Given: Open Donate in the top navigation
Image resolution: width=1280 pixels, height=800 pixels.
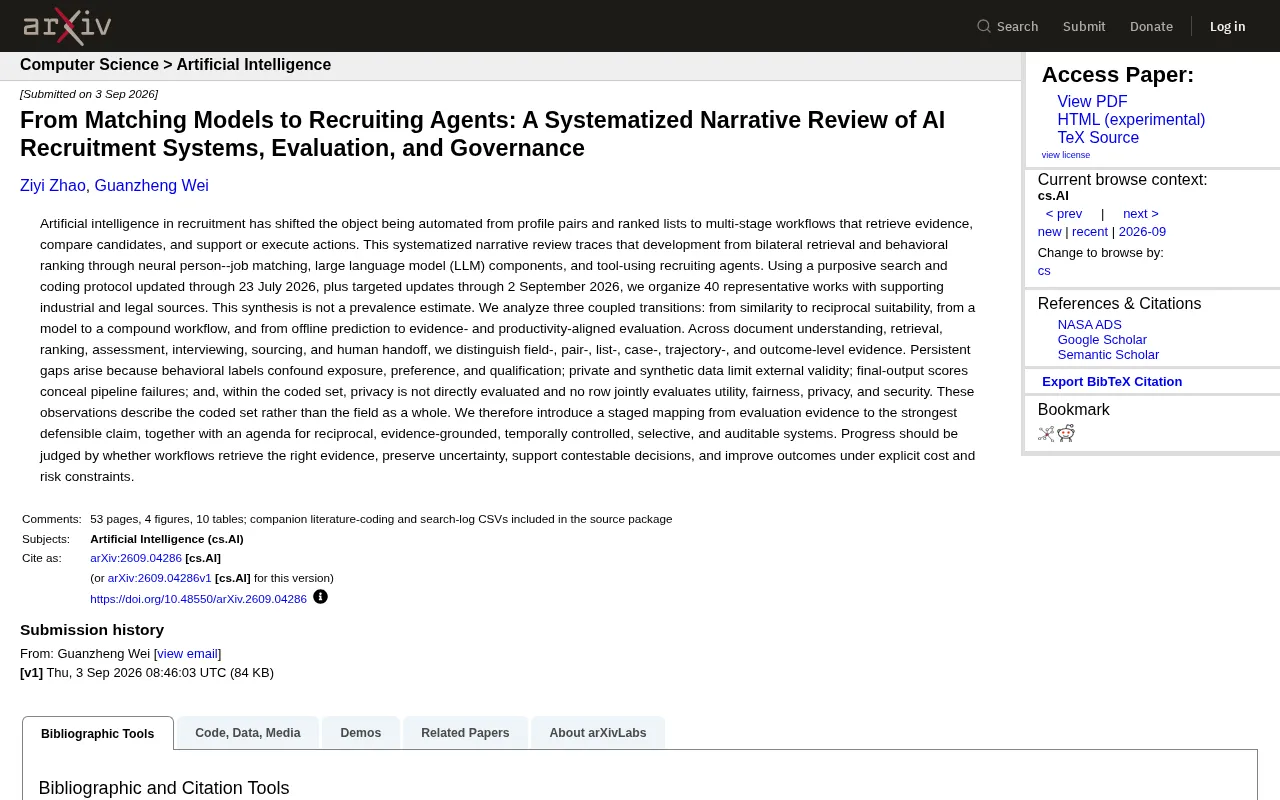Looking at the screenshot, I should tap(1151, 26).
